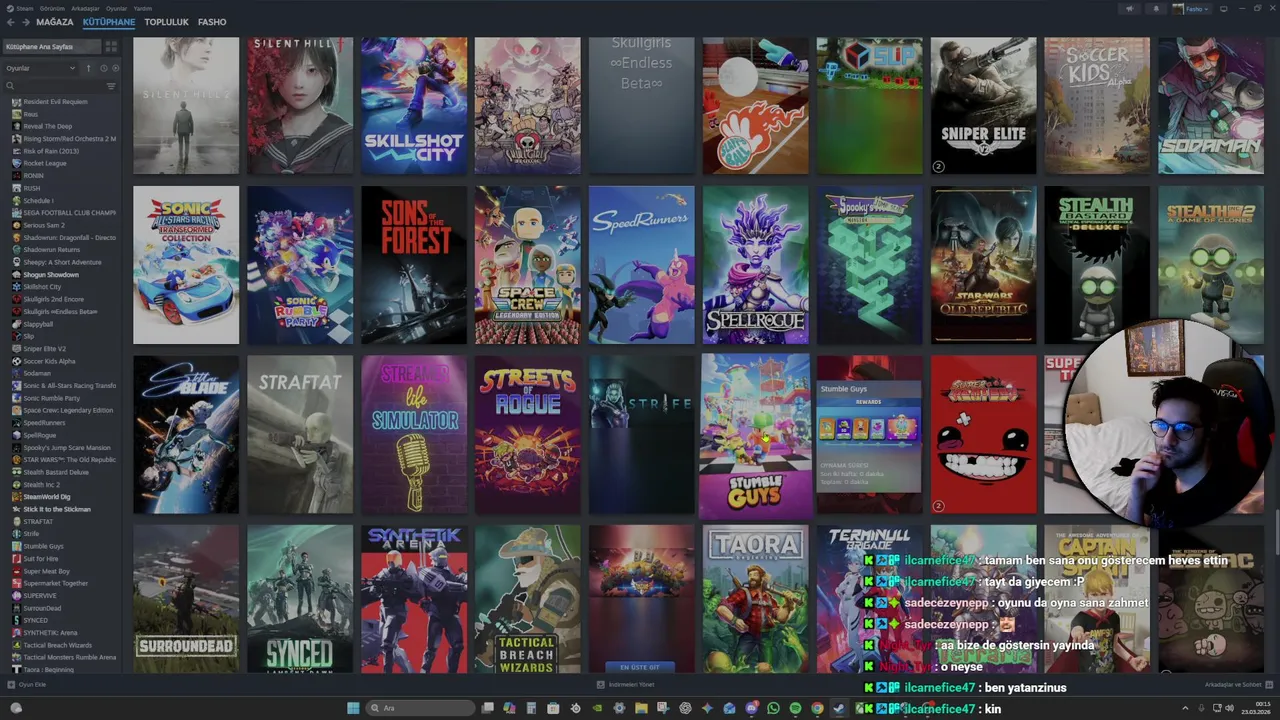Open advanced filter options icon
The width and height of the screenshot is (1280, 720).
point(111,86)
